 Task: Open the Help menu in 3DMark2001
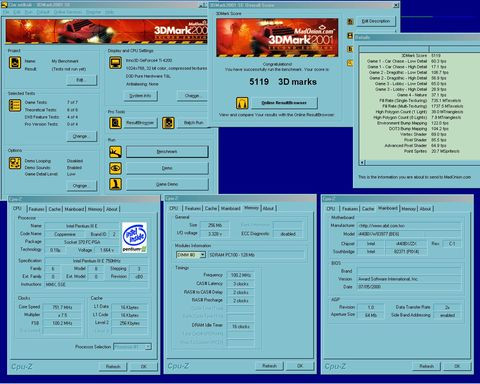109,12
